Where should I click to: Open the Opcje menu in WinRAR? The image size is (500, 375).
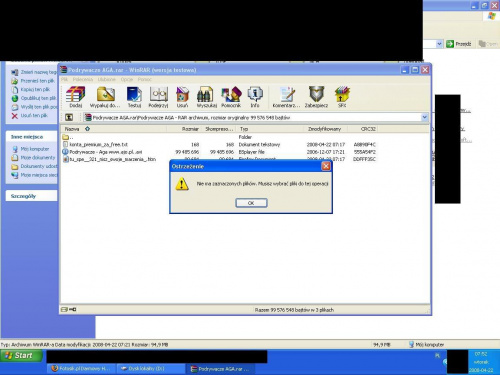(x=127, y=79)
